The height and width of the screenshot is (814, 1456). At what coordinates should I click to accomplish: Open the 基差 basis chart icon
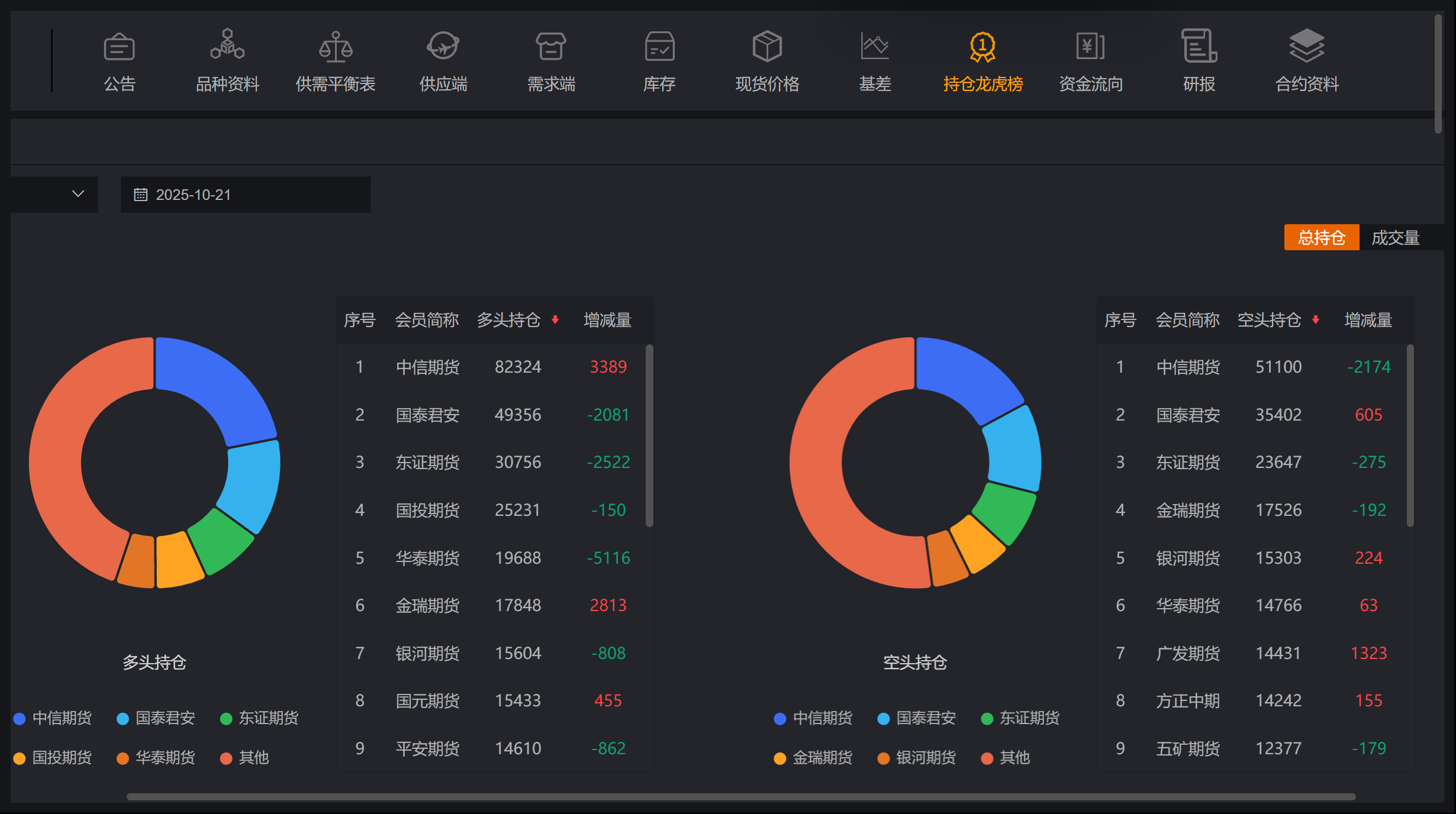[x=875, y=46]
